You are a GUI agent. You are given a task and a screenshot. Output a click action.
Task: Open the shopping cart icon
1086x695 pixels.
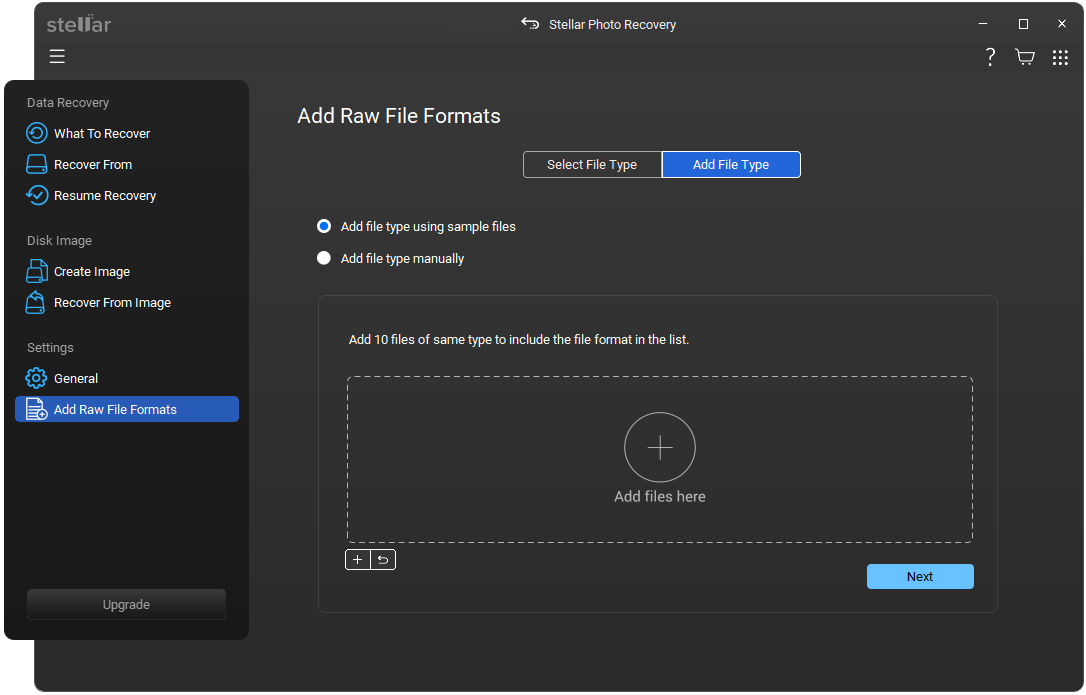tap(1024, 57)
